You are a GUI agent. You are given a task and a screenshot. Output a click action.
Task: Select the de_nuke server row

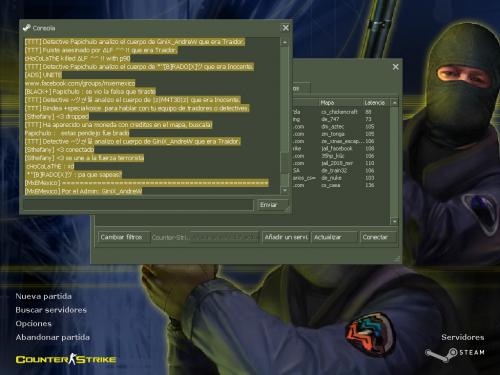pos(340,178)
